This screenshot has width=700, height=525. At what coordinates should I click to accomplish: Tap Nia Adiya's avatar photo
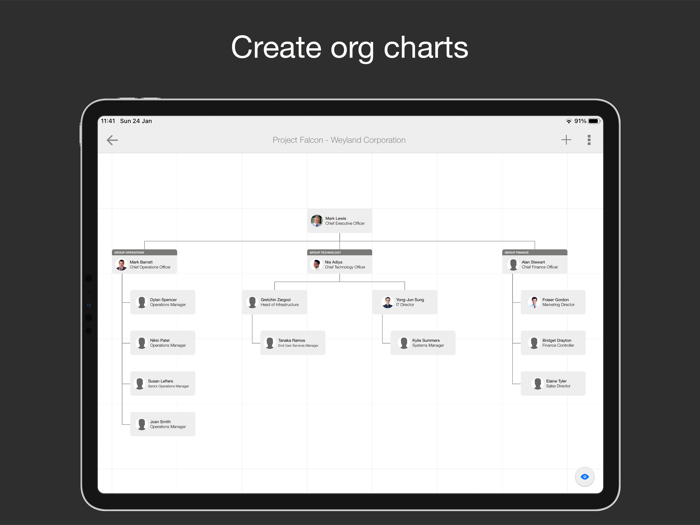[317, 265]
